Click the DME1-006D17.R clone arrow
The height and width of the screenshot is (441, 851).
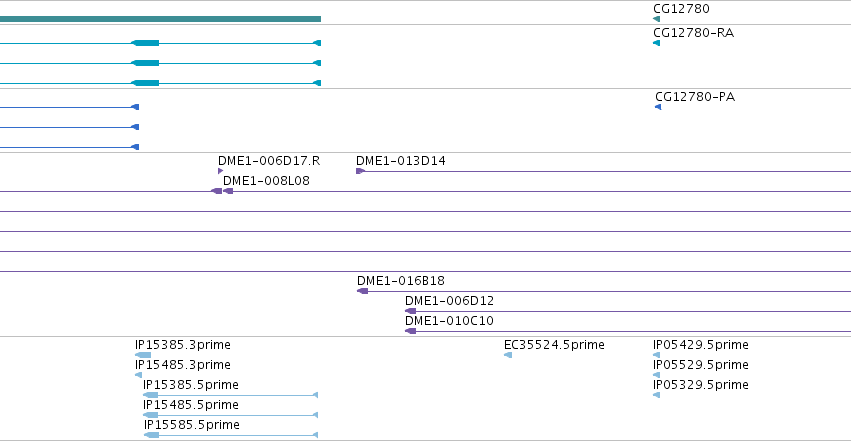coord(220,171)
